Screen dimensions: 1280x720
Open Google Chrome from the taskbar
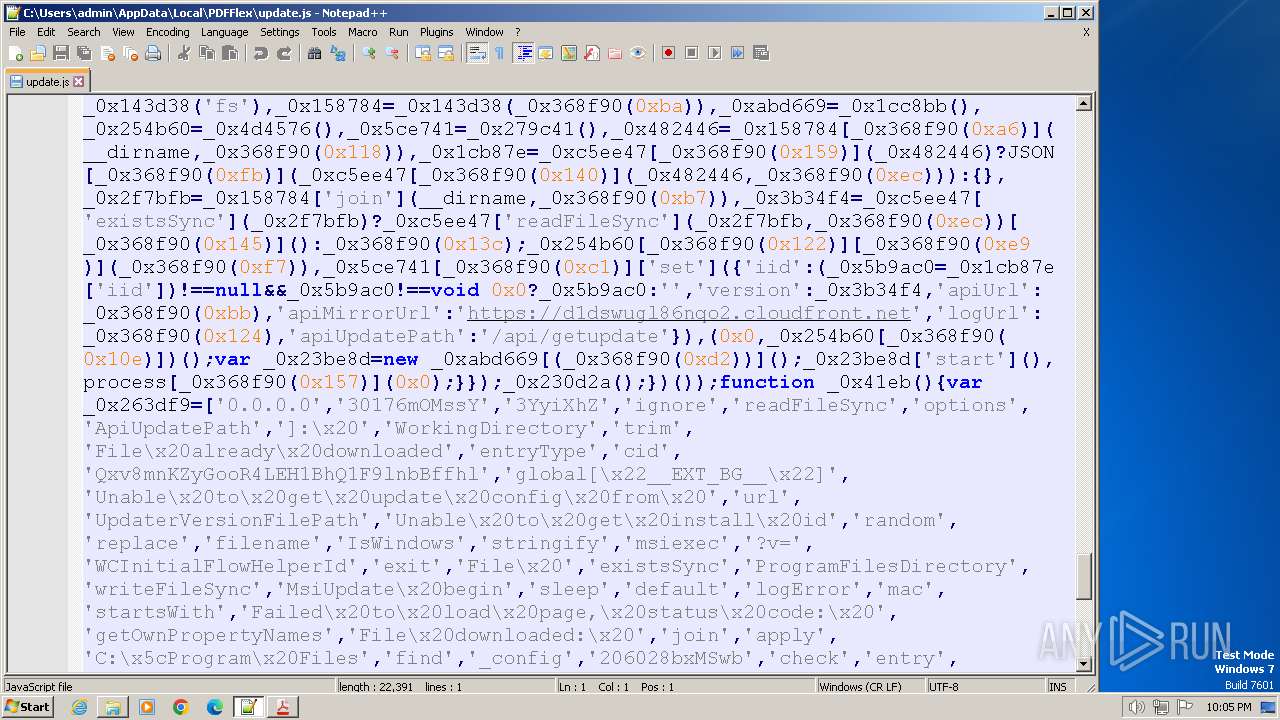pos(181,707)
